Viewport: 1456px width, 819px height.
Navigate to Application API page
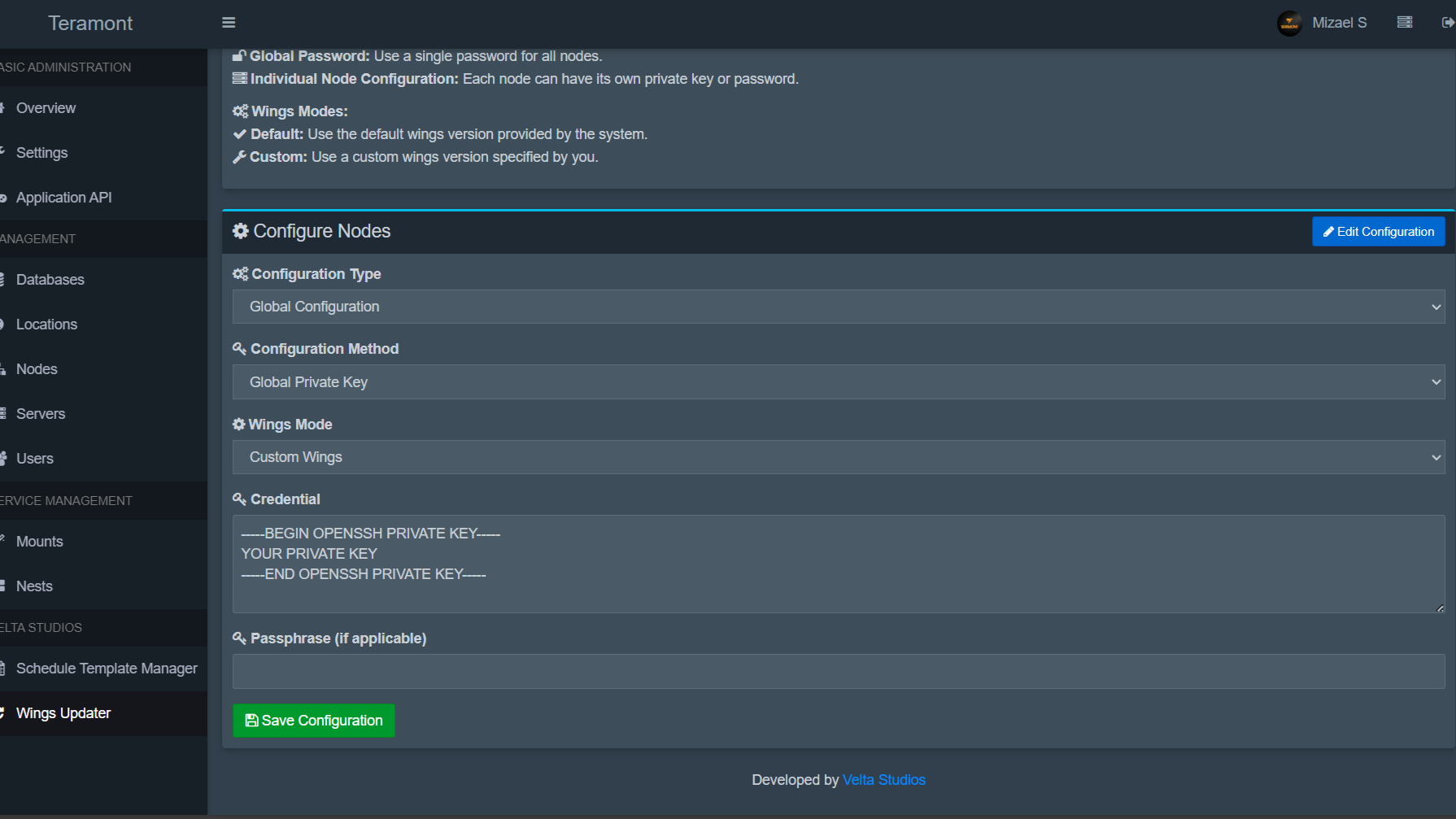click(63, 198)
